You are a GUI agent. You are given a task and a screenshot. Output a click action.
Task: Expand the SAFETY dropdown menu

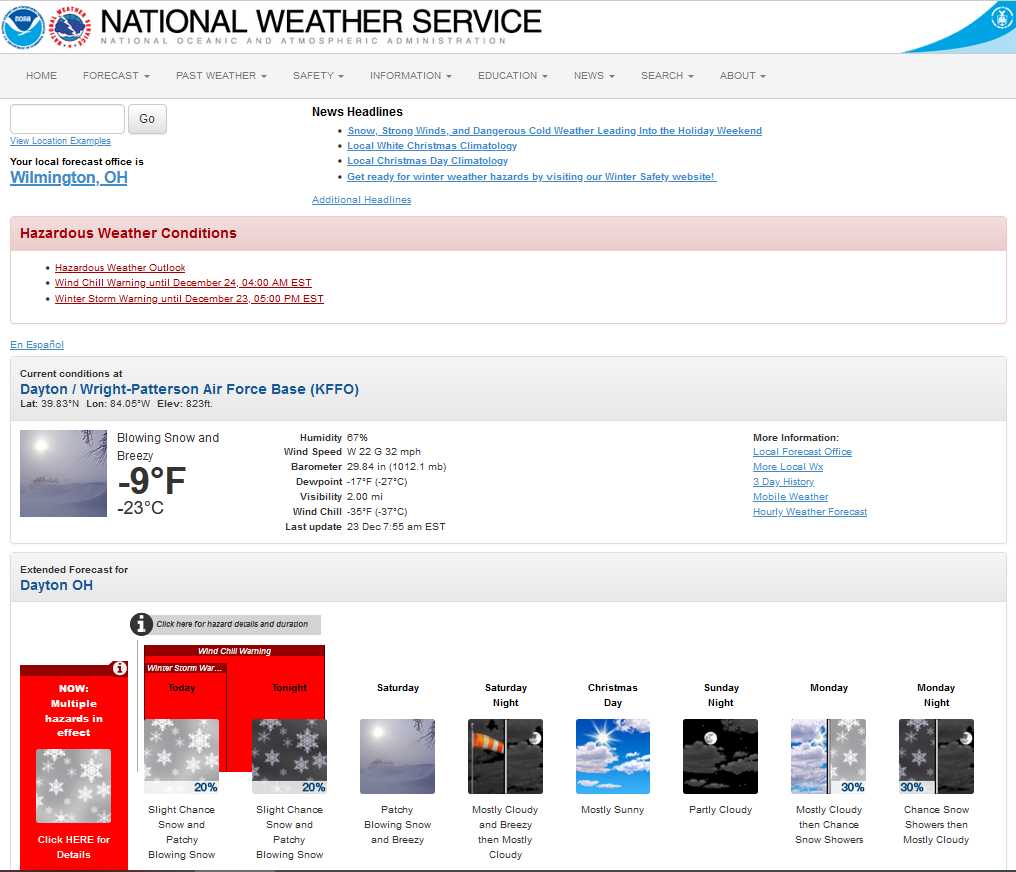[318, 76]
